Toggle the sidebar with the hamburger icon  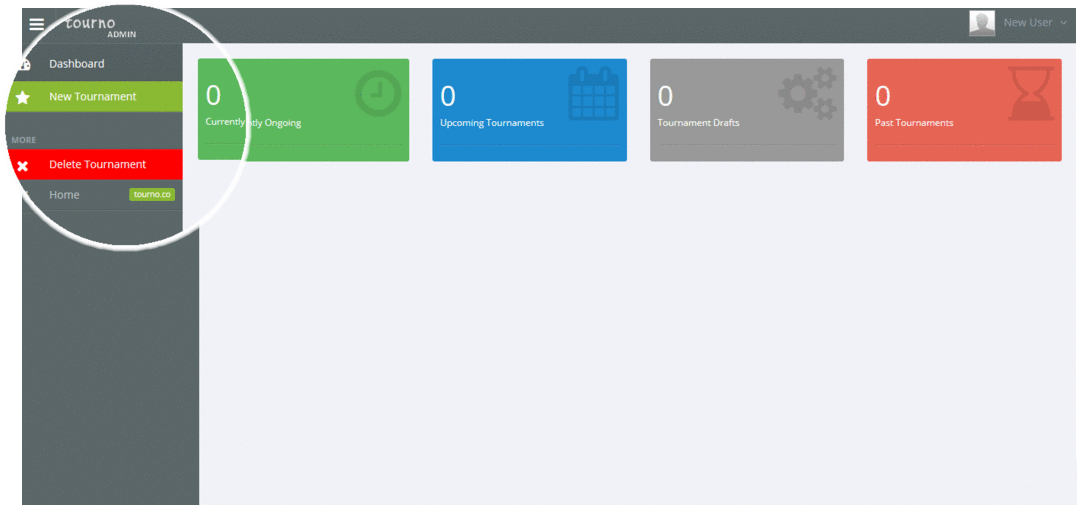[37, 24]
